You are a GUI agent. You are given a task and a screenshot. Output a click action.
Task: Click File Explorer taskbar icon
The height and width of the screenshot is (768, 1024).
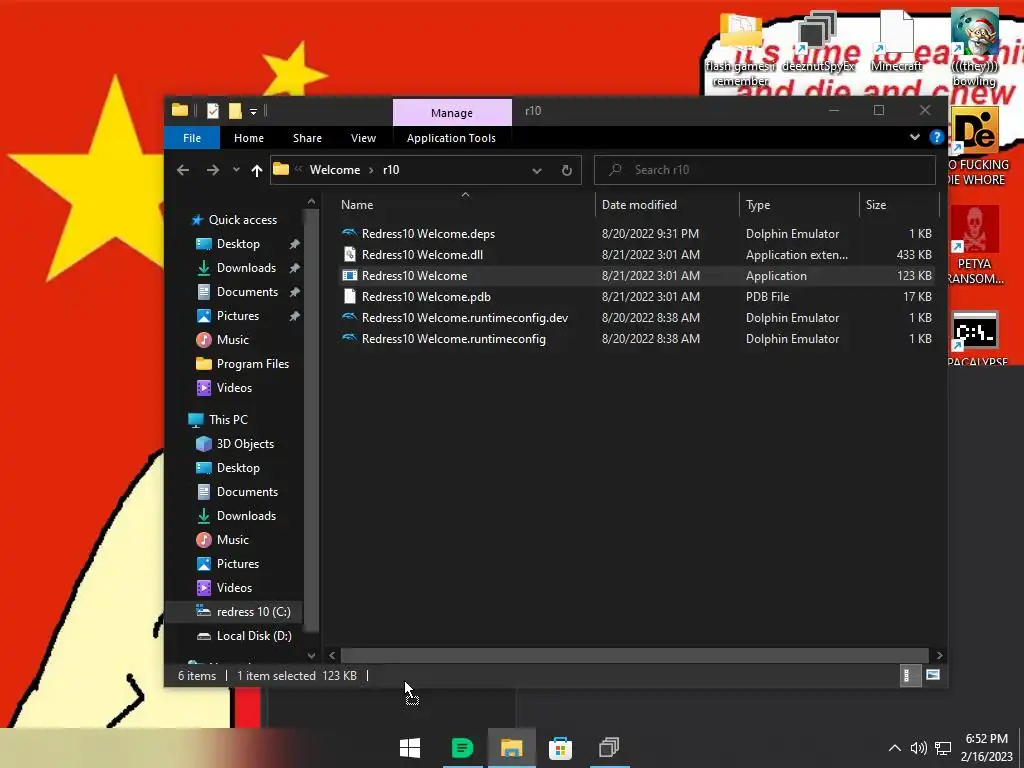(x=511, y=748)
